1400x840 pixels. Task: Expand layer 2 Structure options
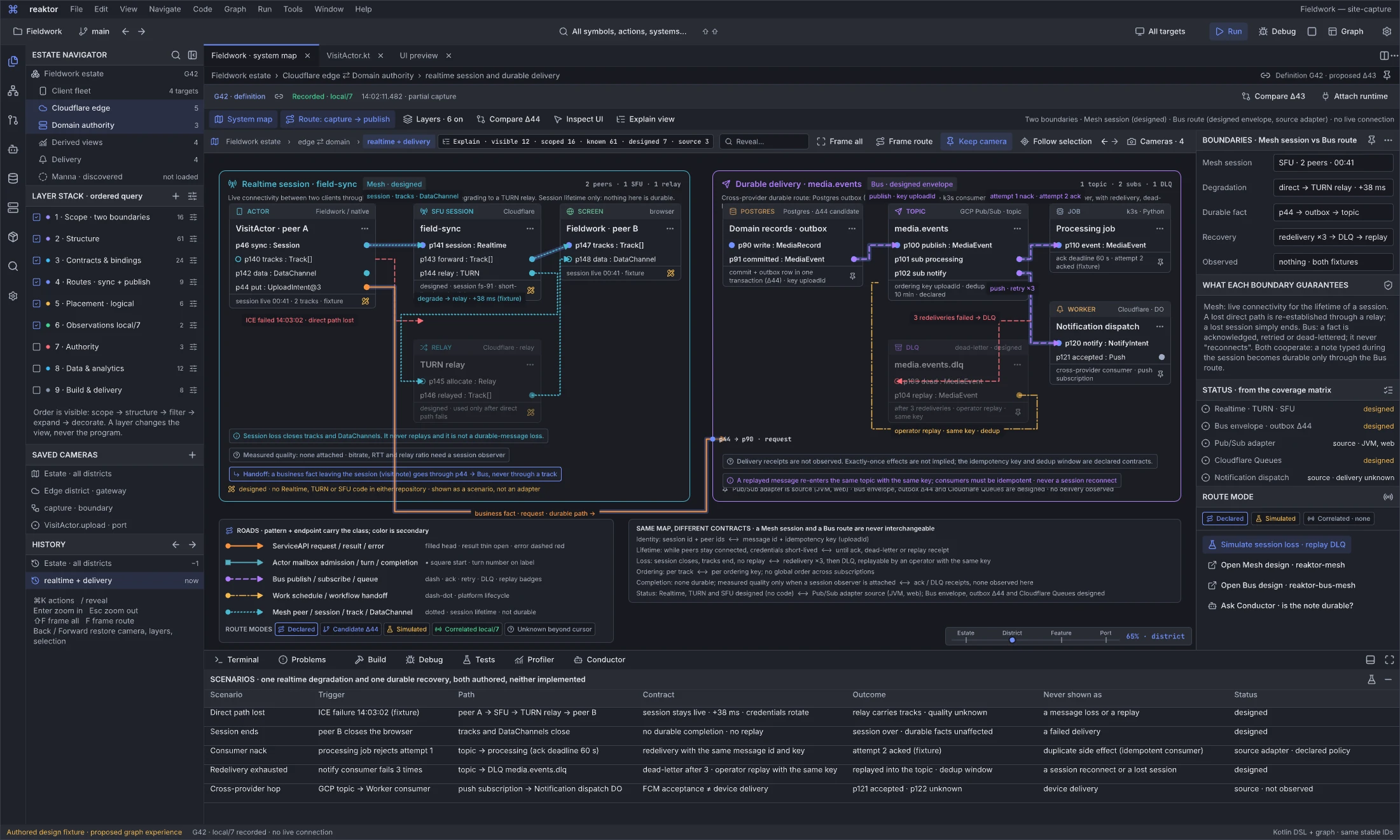click(193, 238)
